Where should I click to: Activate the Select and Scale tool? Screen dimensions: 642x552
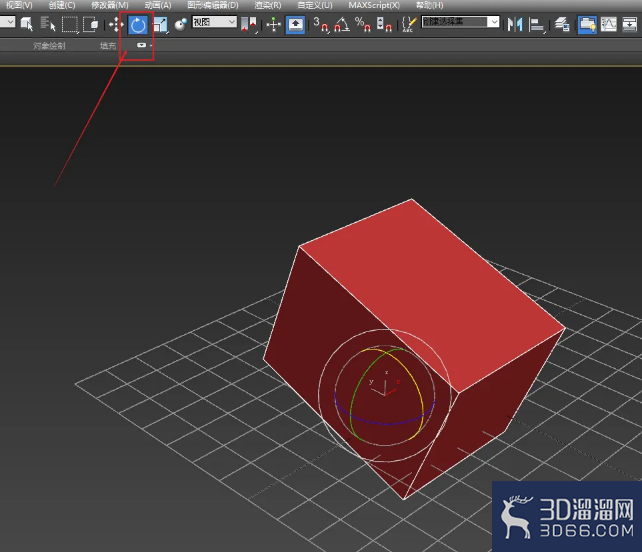(160, 25)
